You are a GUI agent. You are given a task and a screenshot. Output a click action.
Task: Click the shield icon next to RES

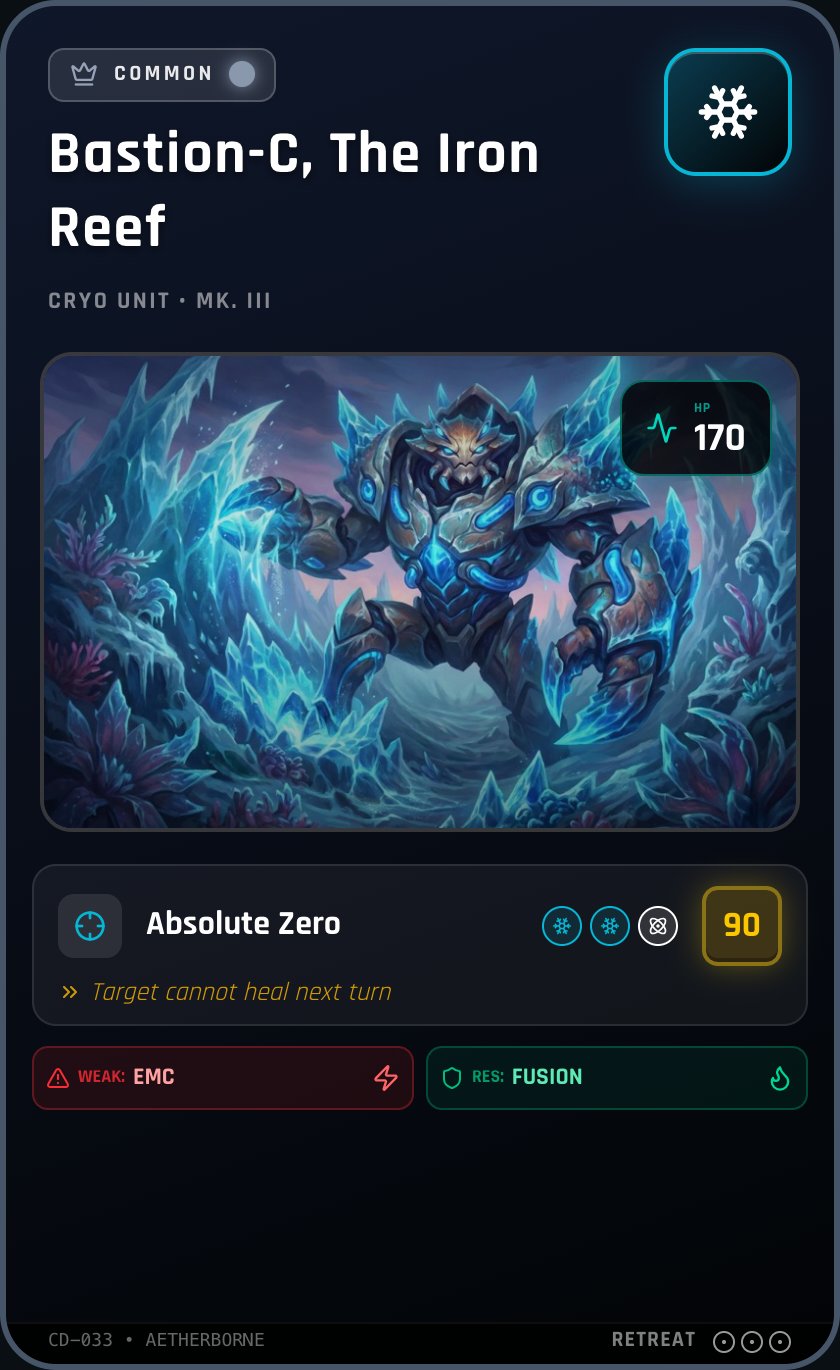tap(452, 1078)
